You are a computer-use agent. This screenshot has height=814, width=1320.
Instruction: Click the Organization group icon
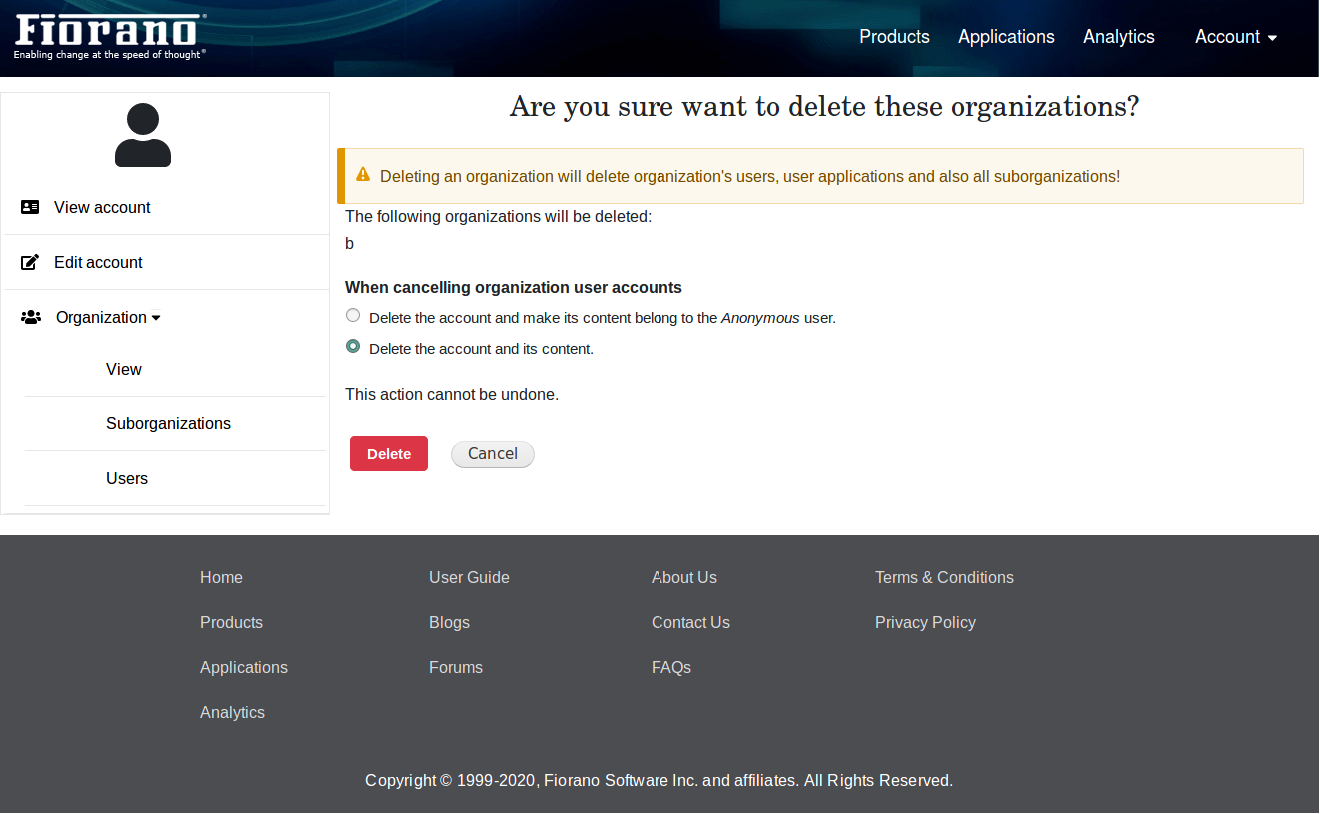pos(31,318)
